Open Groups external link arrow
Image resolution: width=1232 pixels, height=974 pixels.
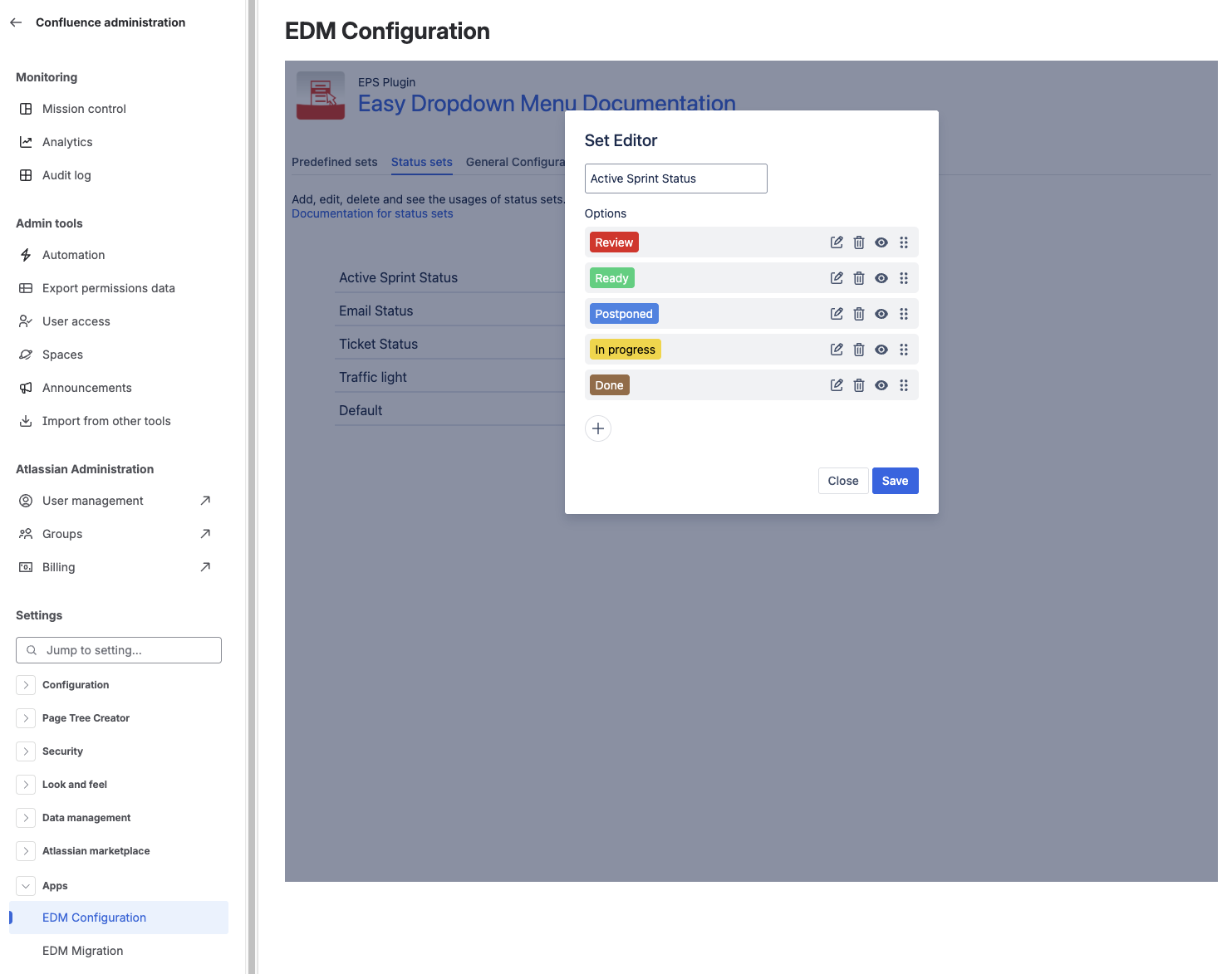(205, 534)
